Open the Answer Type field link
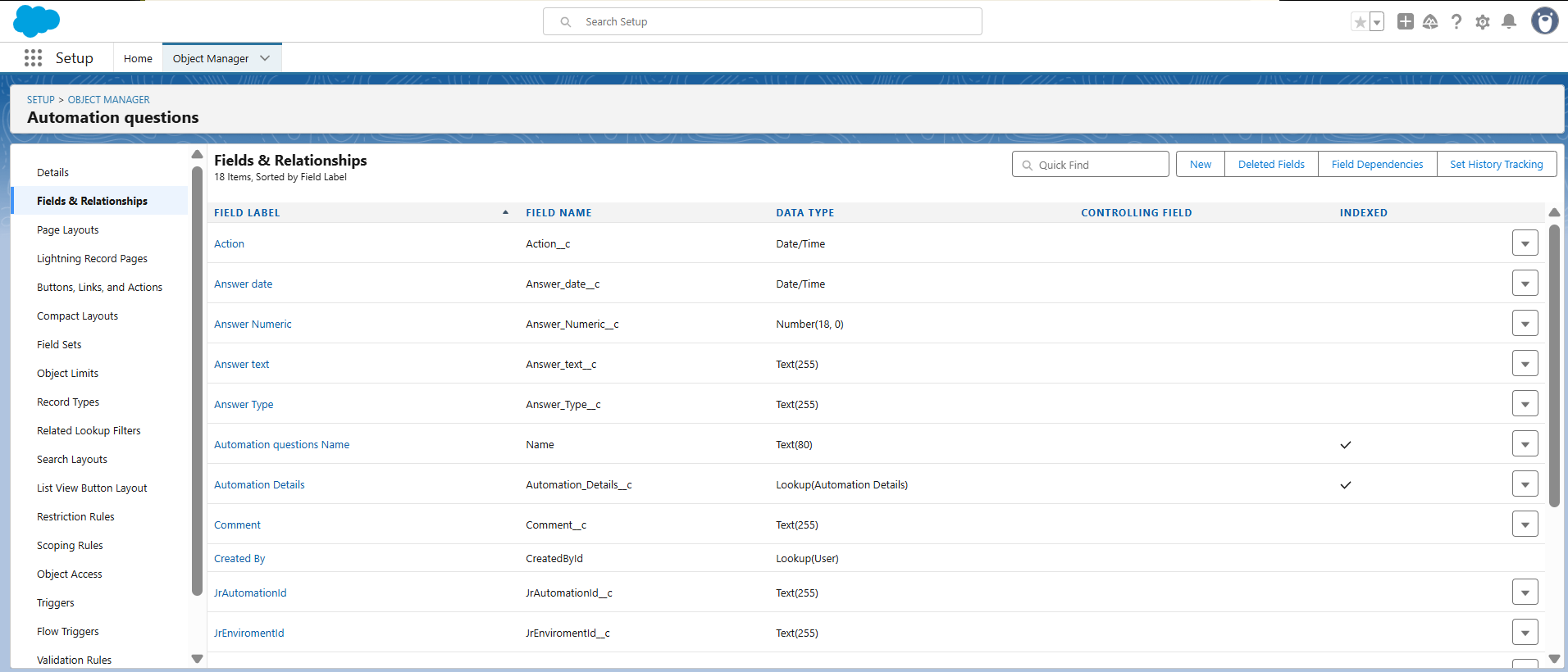Screen dimensions: 1568x672 coord(244,405)
